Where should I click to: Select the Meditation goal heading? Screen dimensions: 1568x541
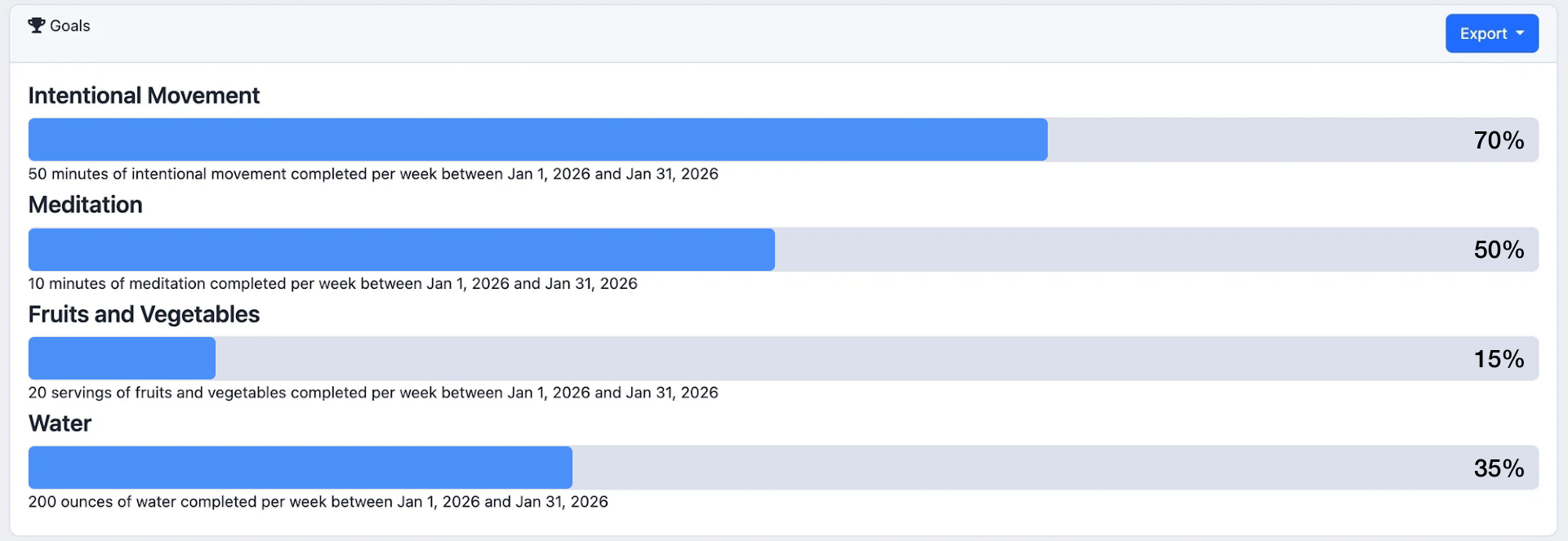(x=85, y=205)
